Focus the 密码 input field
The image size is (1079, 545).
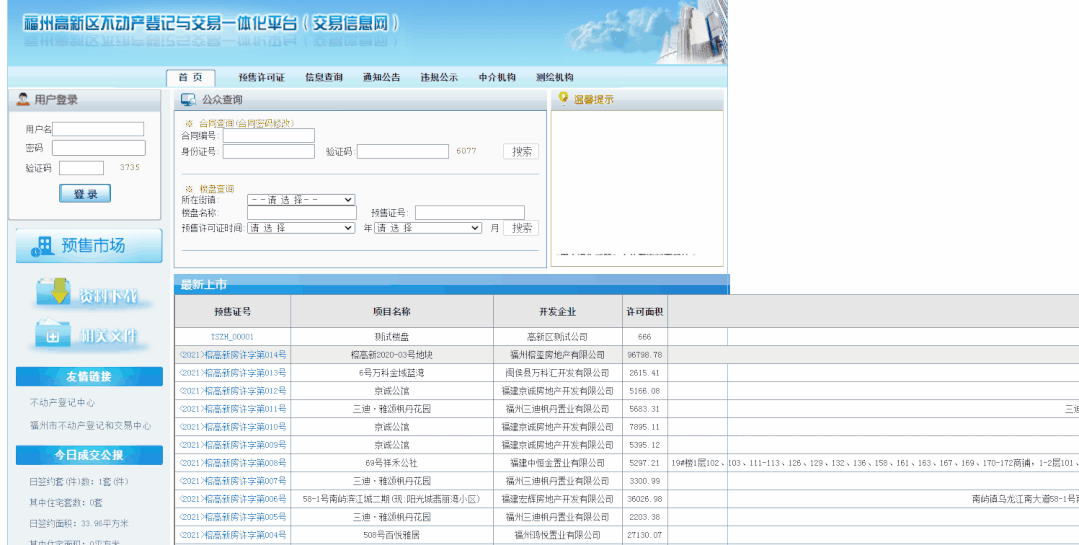pyautogui.click(x=99, y=148)
